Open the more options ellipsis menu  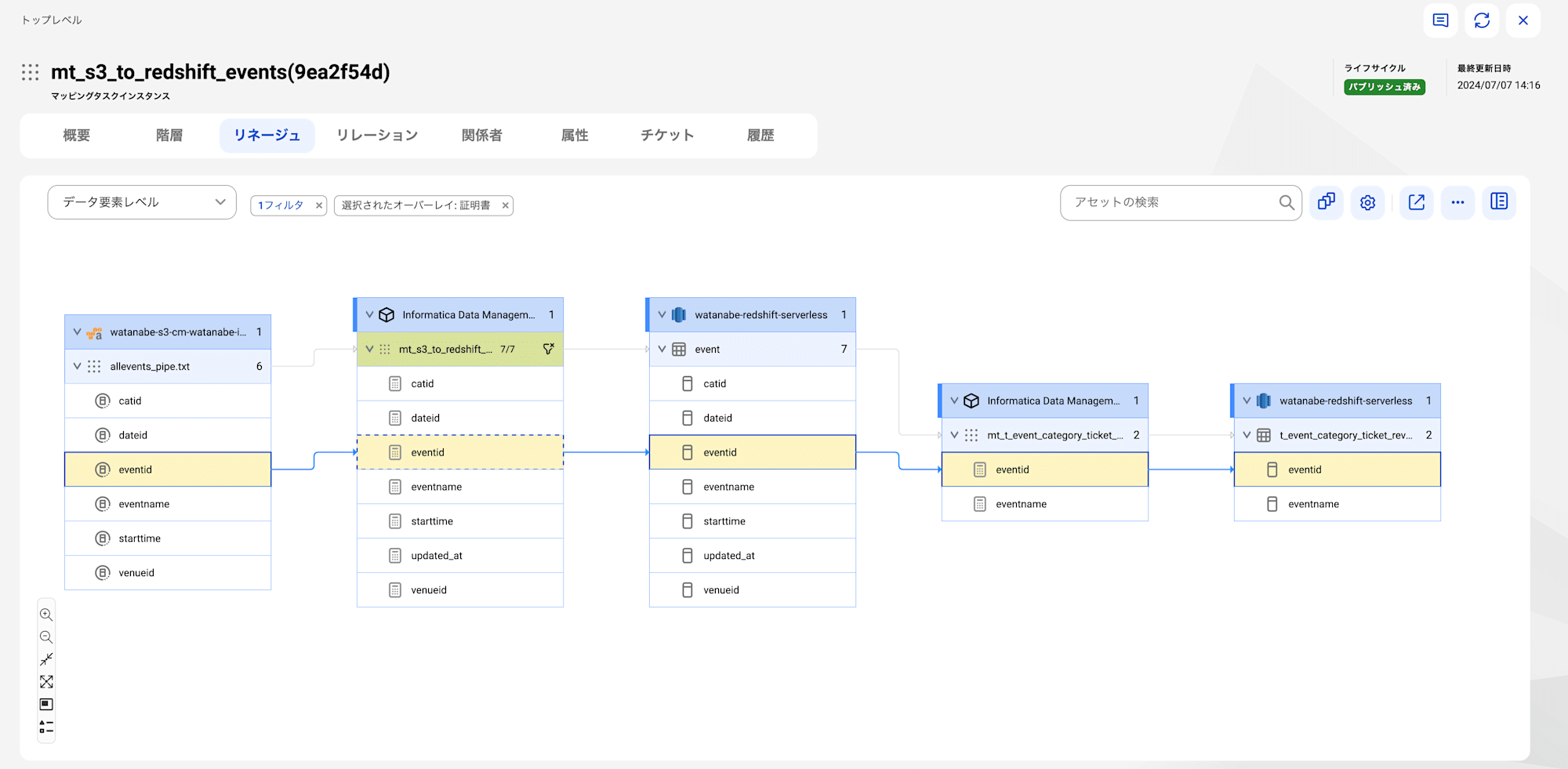tap(1457, 202)
